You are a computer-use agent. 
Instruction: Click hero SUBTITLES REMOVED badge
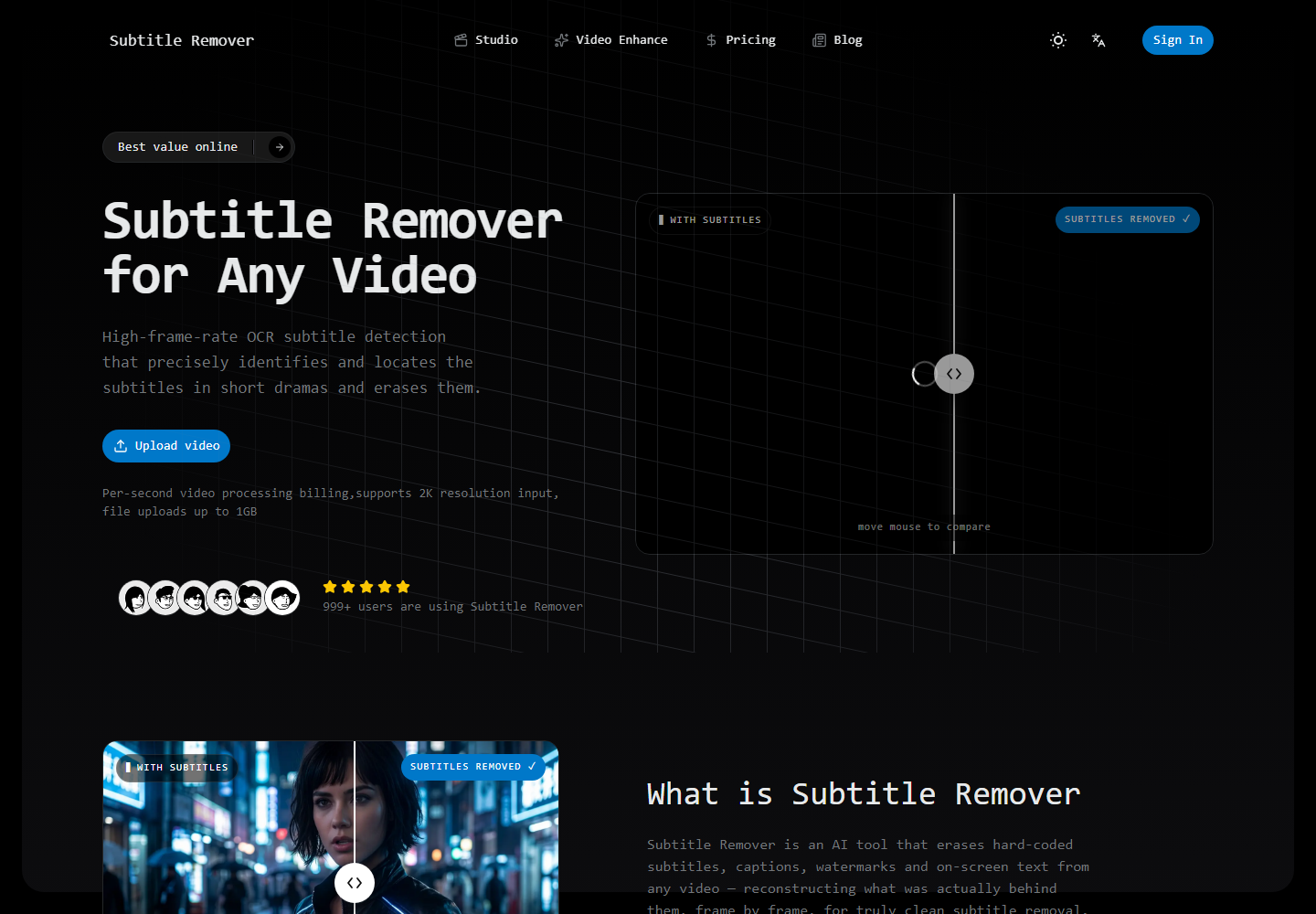pos(1127,219)
